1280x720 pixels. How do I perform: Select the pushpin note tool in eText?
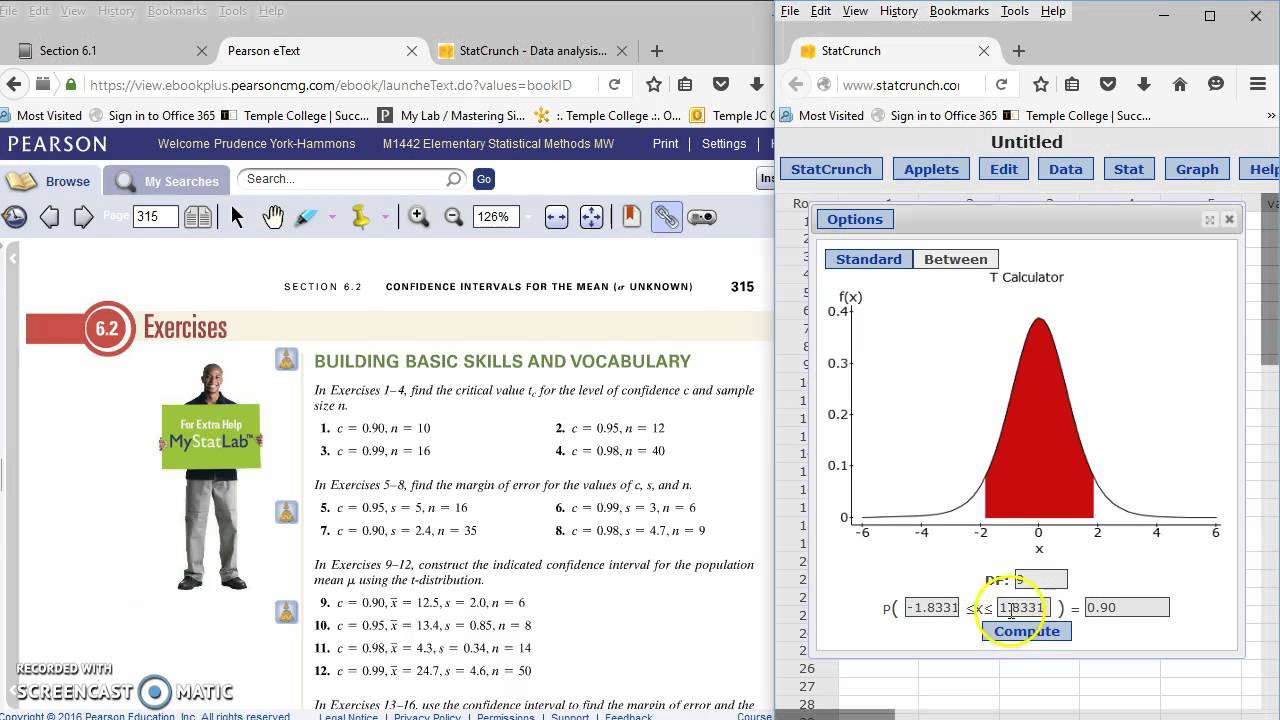(360, 217)
